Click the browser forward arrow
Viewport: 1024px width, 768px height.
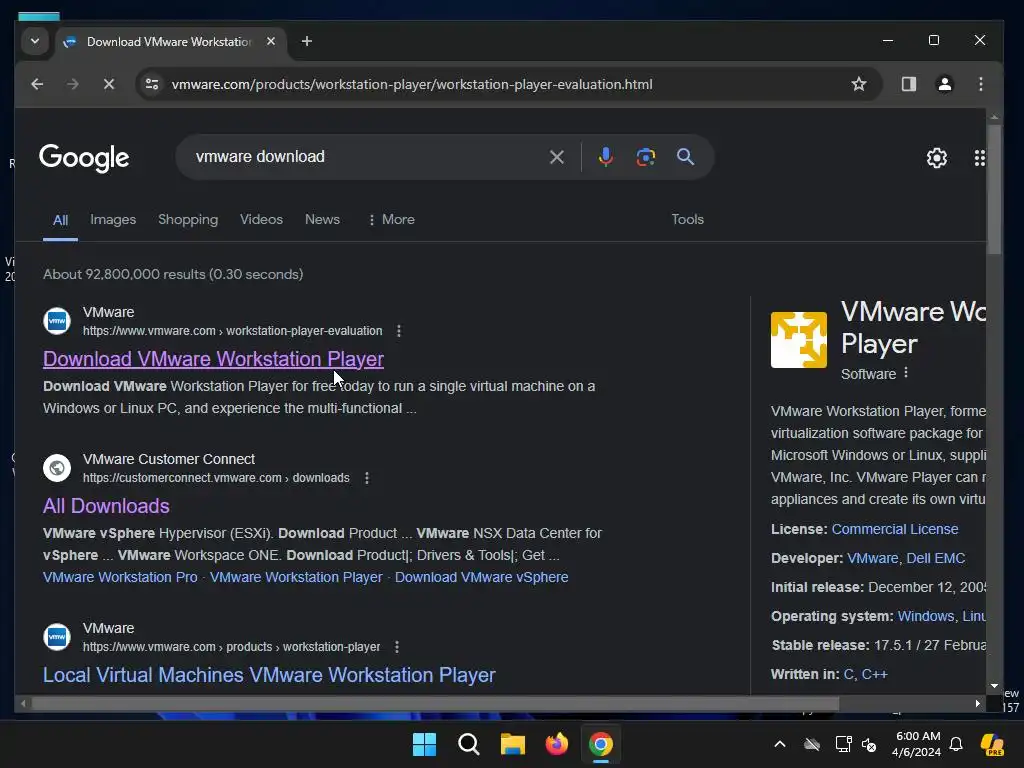(72, 84)
